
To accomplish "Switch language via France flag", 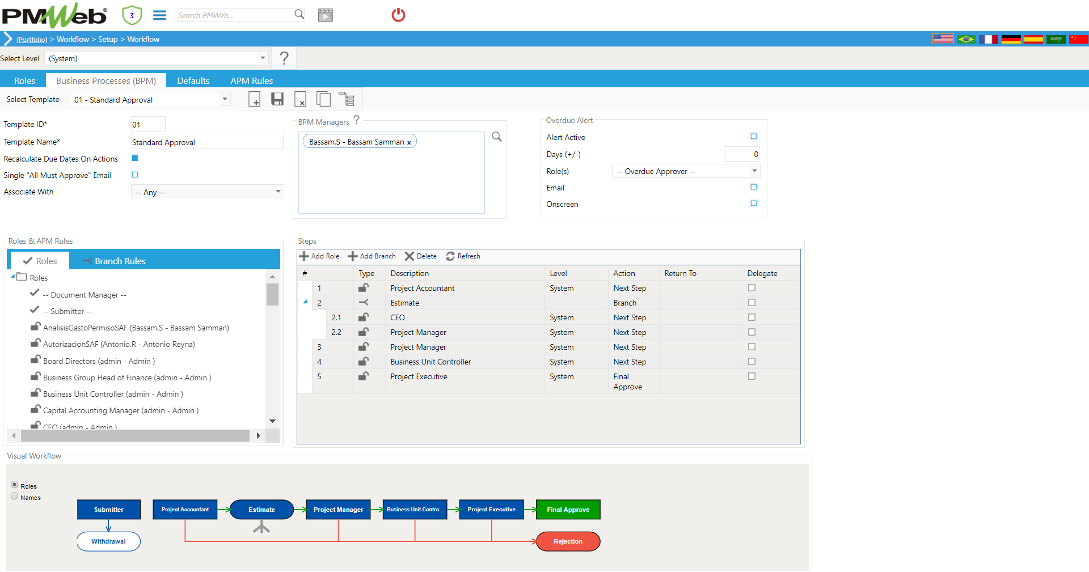I will click(x=988, y=39).
